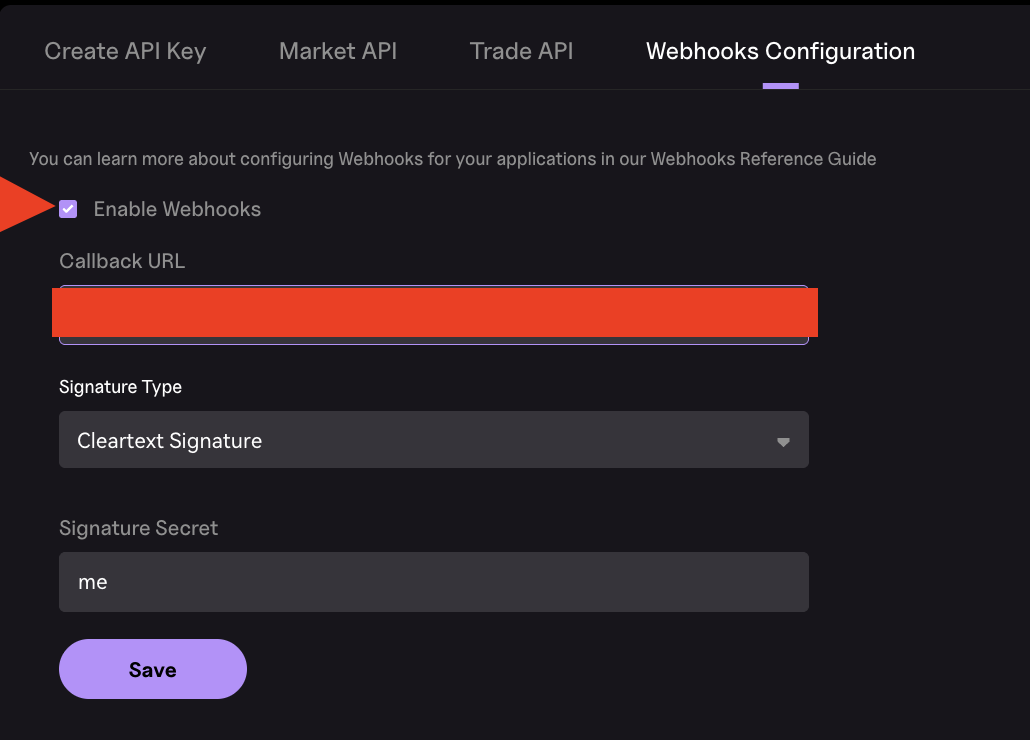1030x740 pixels.
Task: Select the Webhooks Configuration tab
Action: click(780, 51)
